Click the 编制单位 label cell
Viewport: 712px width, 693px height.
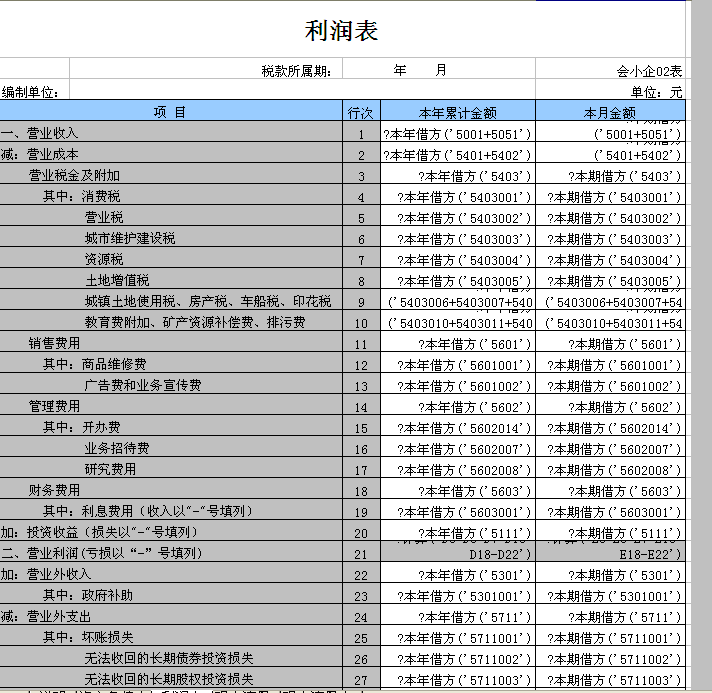pyautogui.click(x=31, y=92)
